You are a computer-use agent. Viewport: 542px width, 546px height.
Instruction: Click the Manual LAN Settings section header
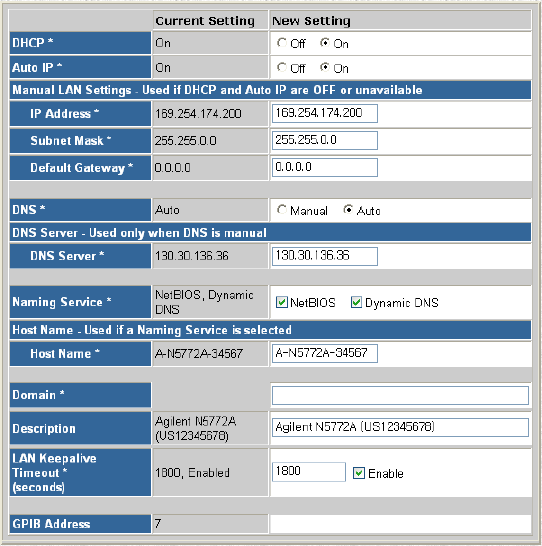point(270,90)
